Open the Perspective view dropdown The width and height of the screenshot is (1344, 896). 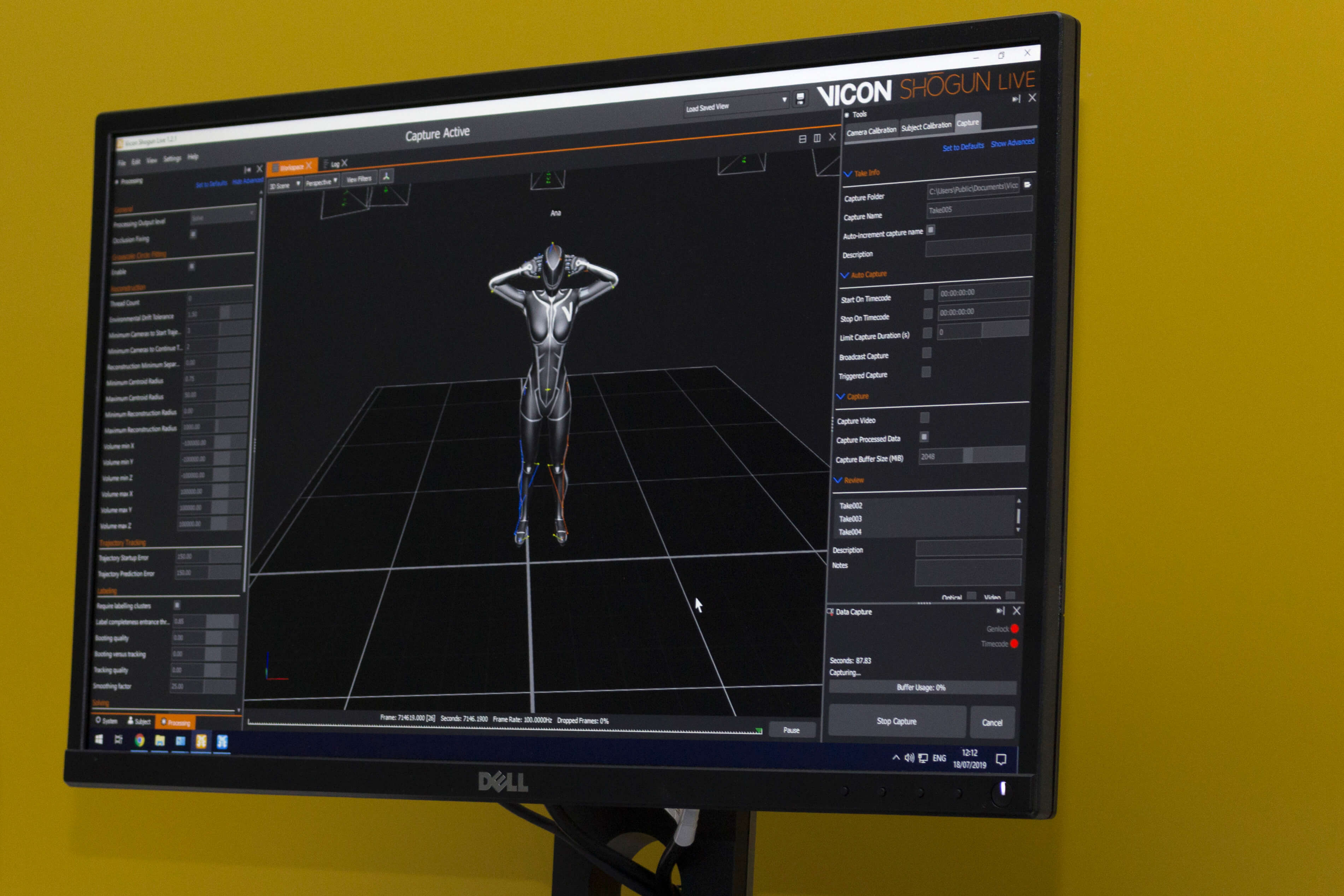coord(321,182)
